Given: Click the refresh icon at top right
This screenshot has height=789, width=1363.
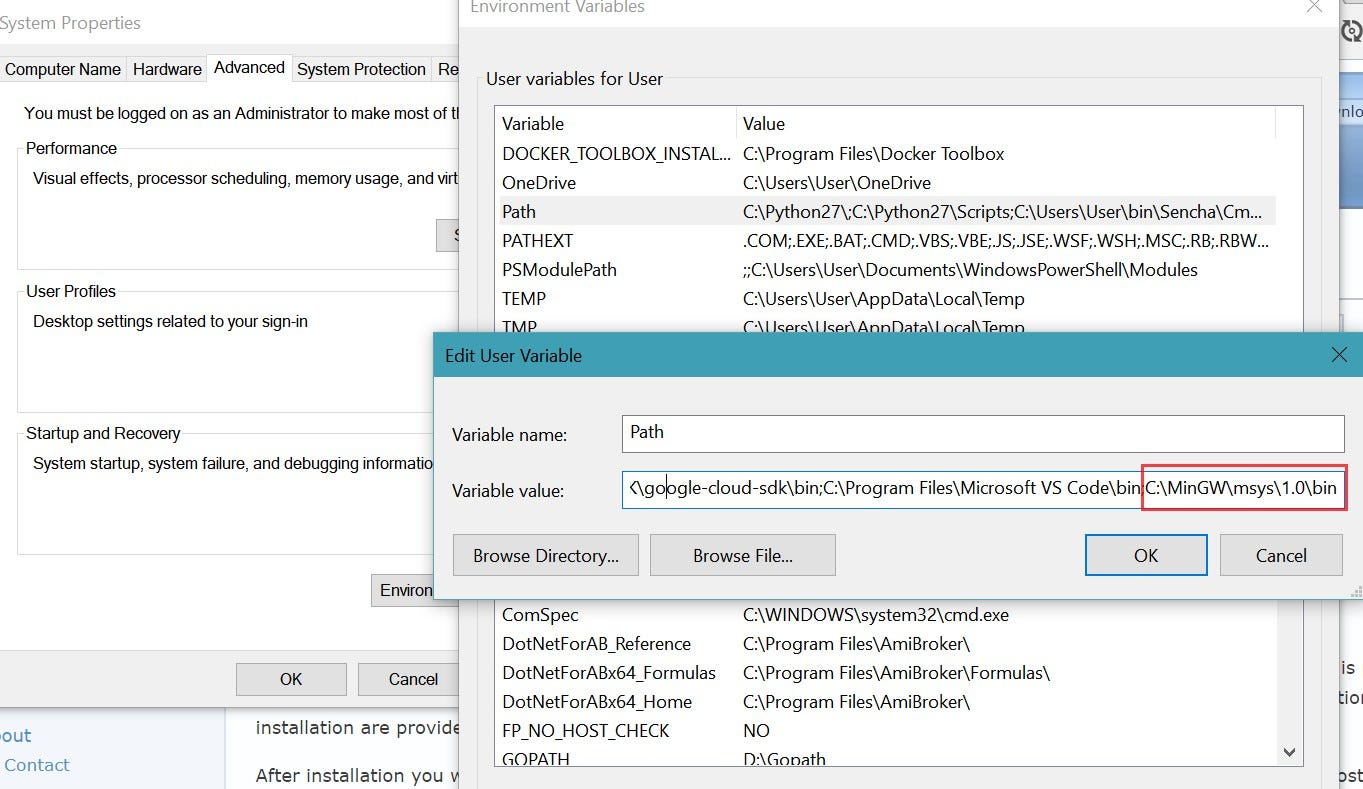Looking at the screenshot, I should [1352, 30].
